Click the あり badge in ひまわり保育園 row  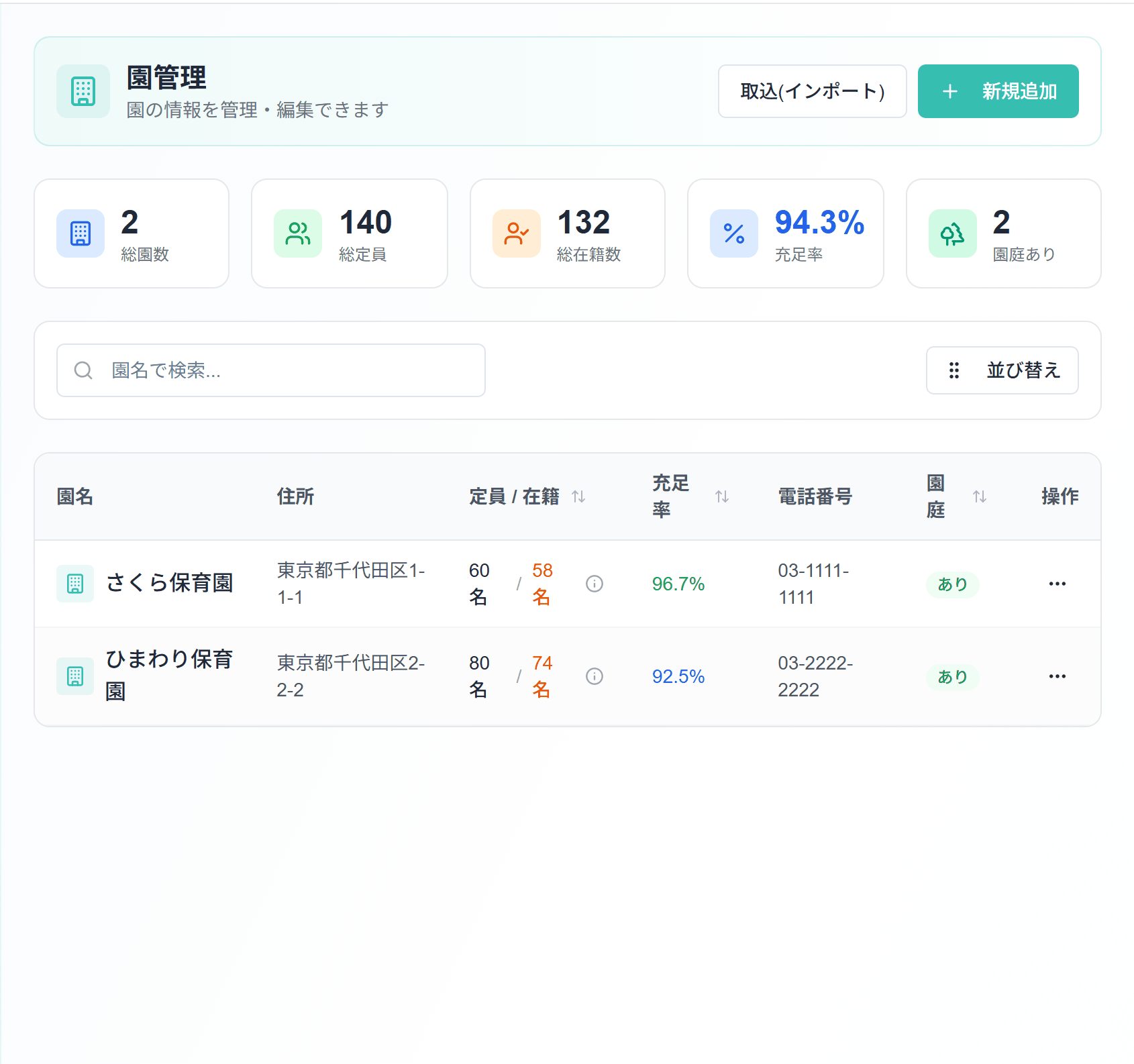(953, 677)
